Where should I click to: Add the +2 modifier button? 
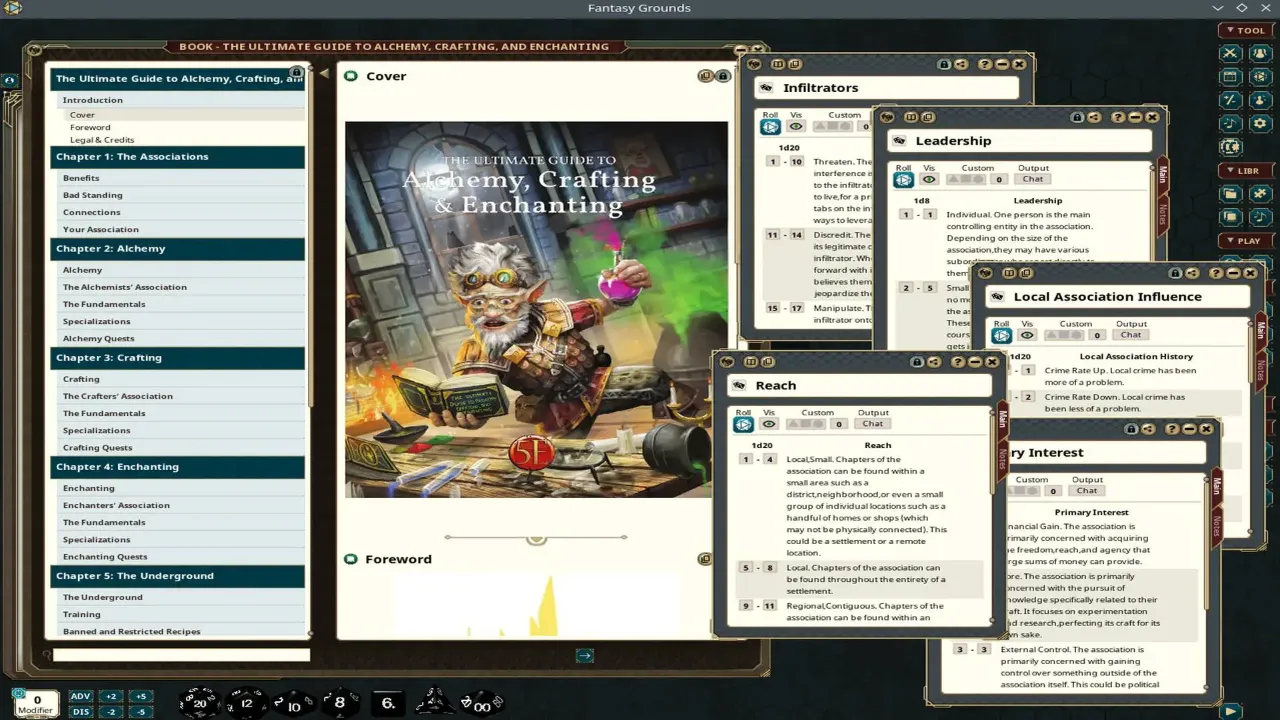click(111, 697)
